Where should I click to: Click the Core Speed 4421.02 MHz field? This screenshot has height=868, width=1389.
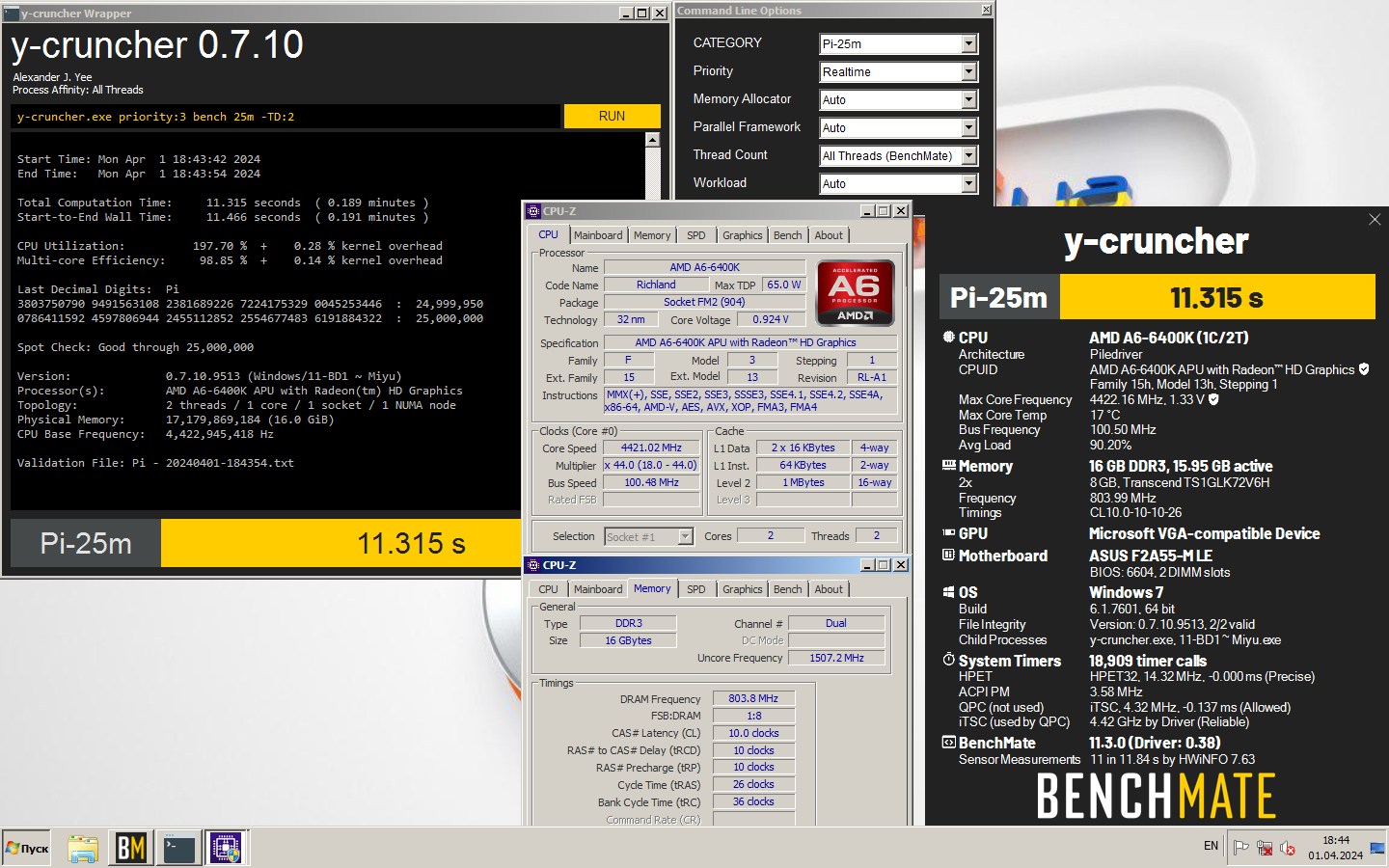[651, 448]
